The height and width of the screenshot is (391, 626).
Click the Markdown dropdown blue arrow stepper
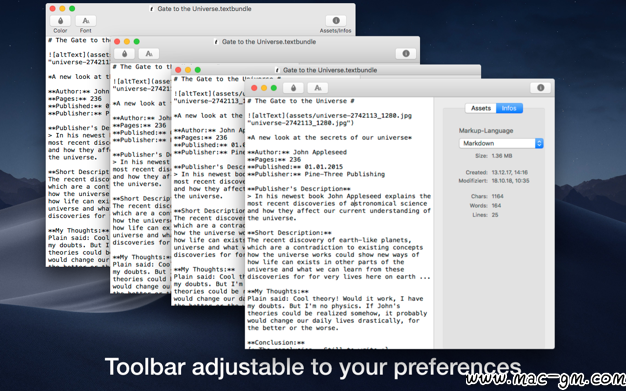click(539, 143)
